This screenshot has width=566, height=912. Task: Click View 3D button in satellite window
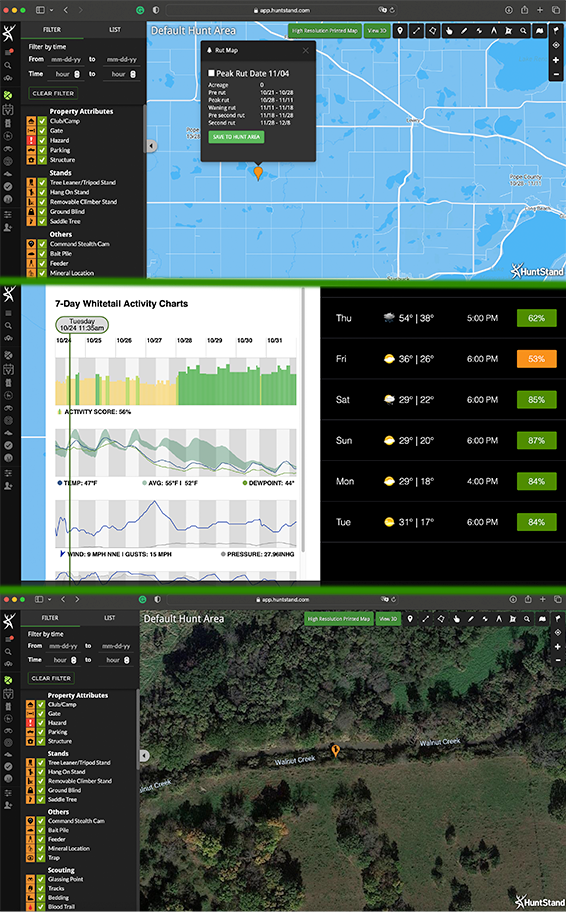pos(389,619)
